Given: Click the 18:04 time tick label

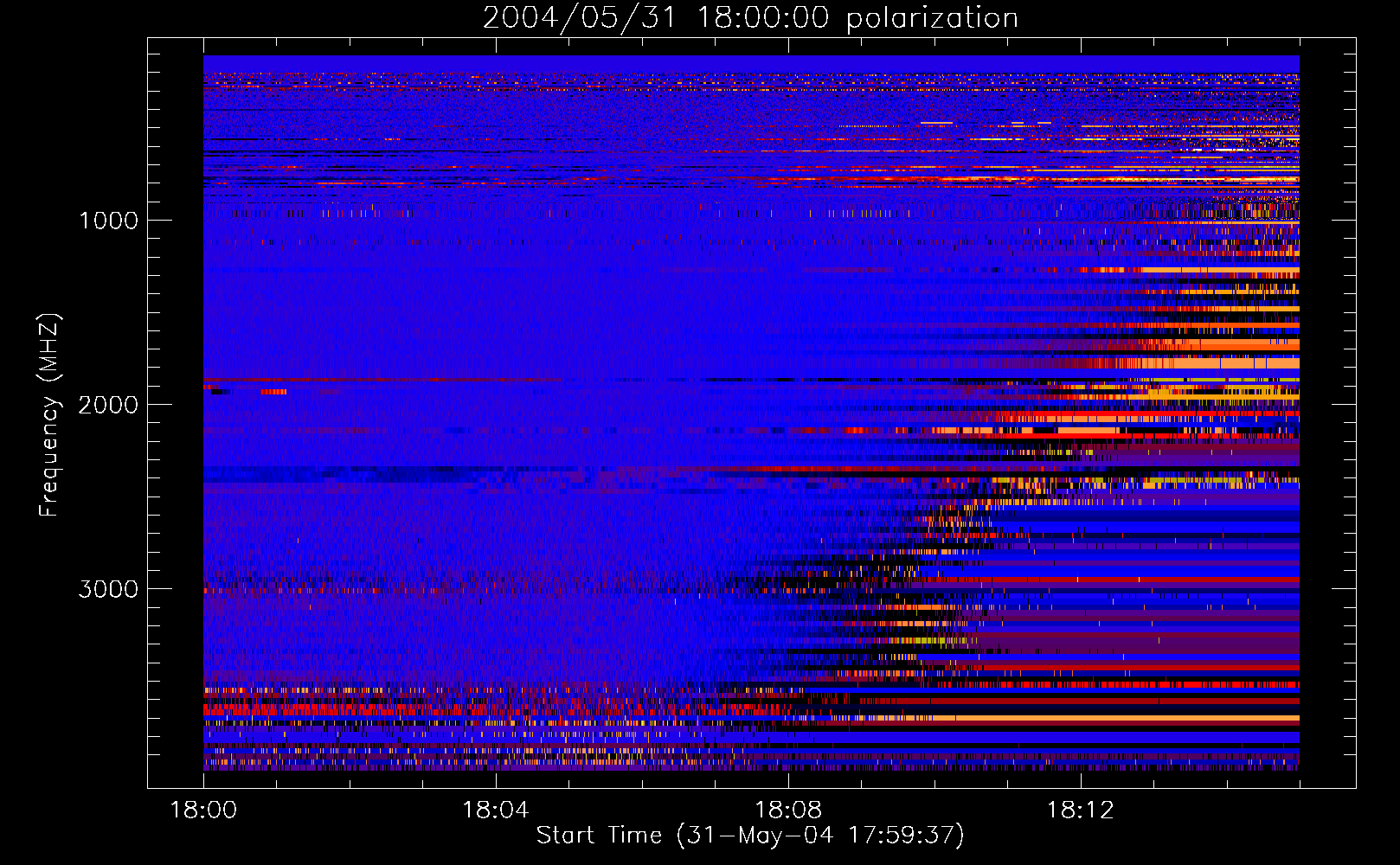Looking at the screenshot, I should click(496, 811).
